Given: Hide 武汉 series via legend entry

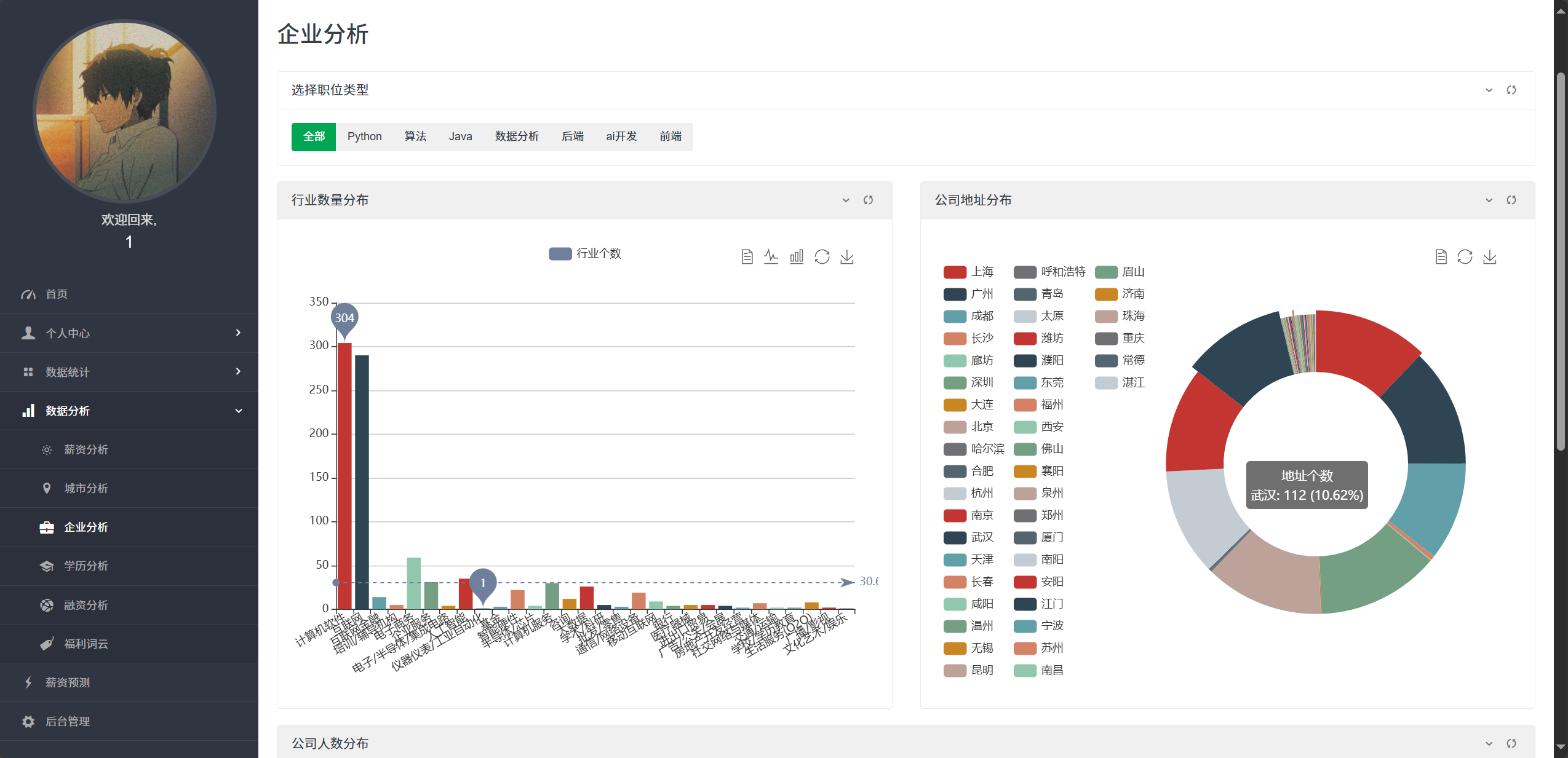Looking at the screenshot, I should 982,537.
